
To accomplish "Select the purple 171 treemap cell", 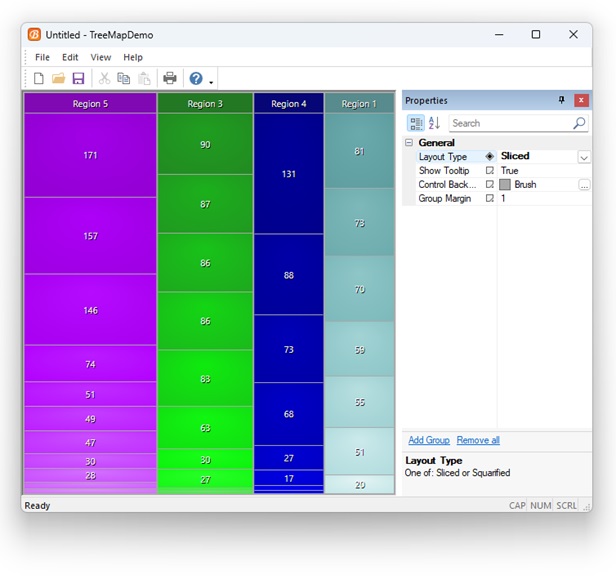I will tap(90, 155).
